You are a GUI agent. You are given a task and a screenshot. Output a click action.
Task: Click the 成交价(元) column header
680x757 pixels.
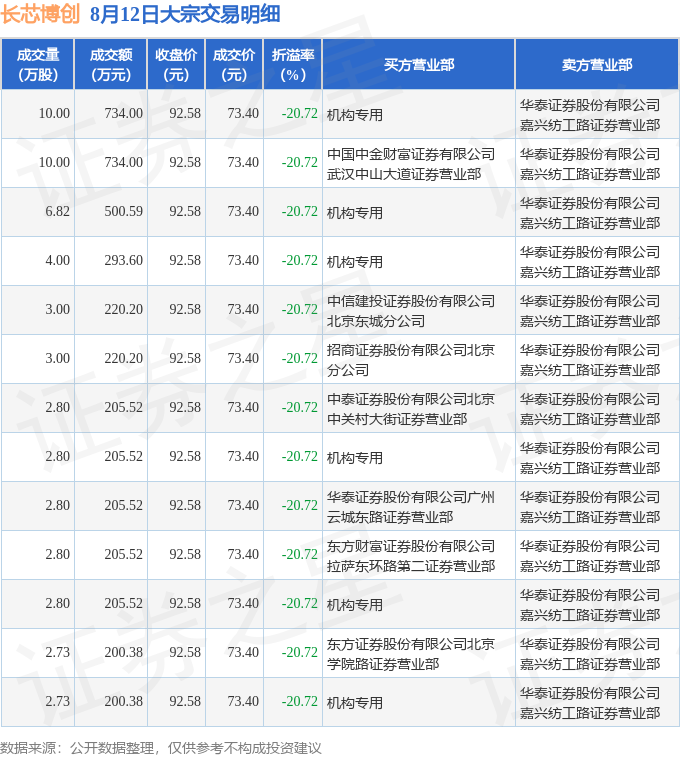pos(234,65)
